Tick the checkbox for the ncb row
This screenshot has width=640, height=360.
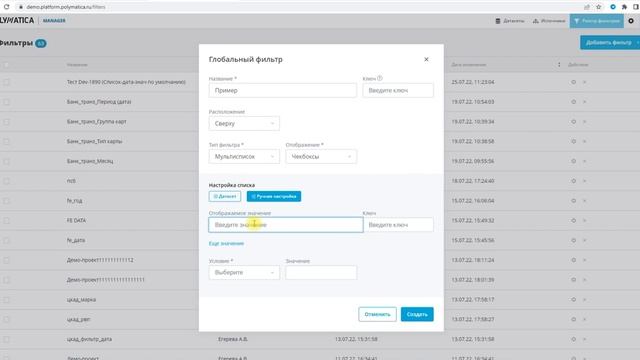click(6, 181)
